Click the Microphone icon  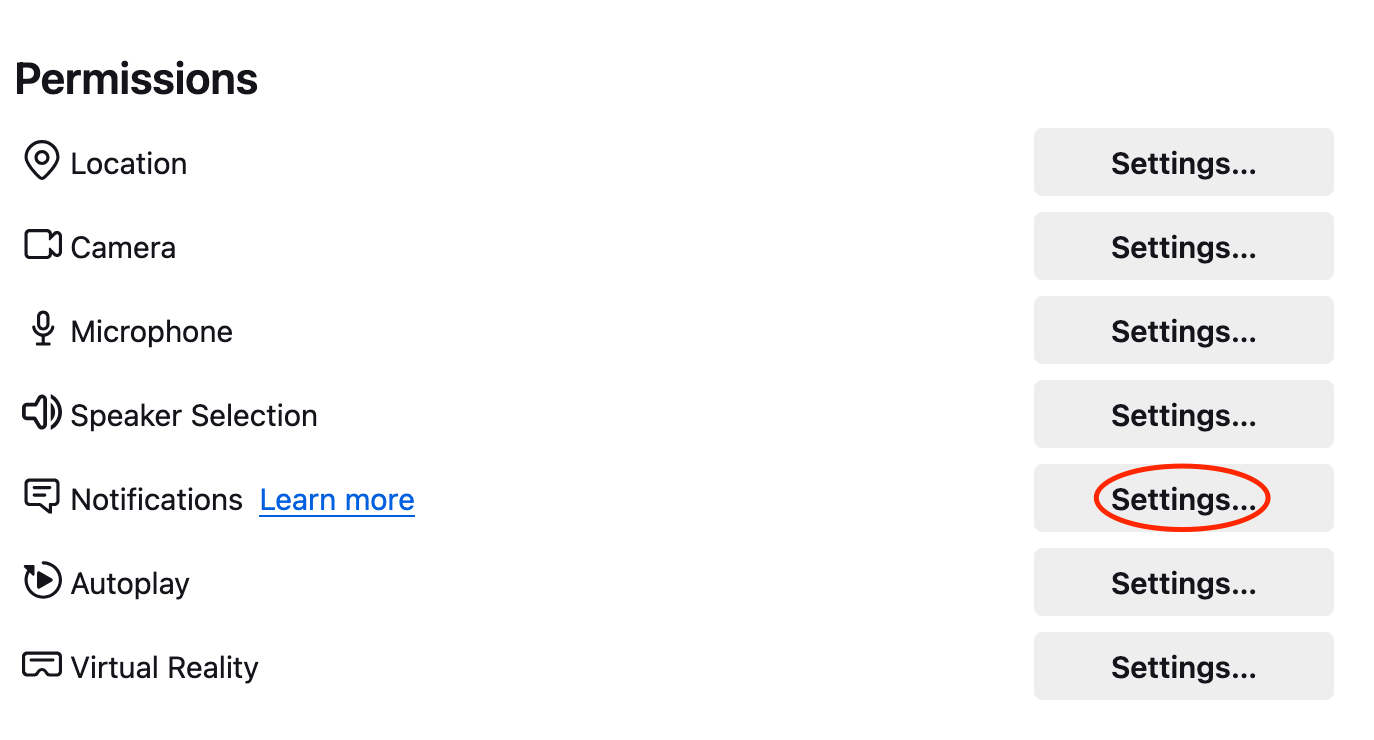(x=42, y=329)
